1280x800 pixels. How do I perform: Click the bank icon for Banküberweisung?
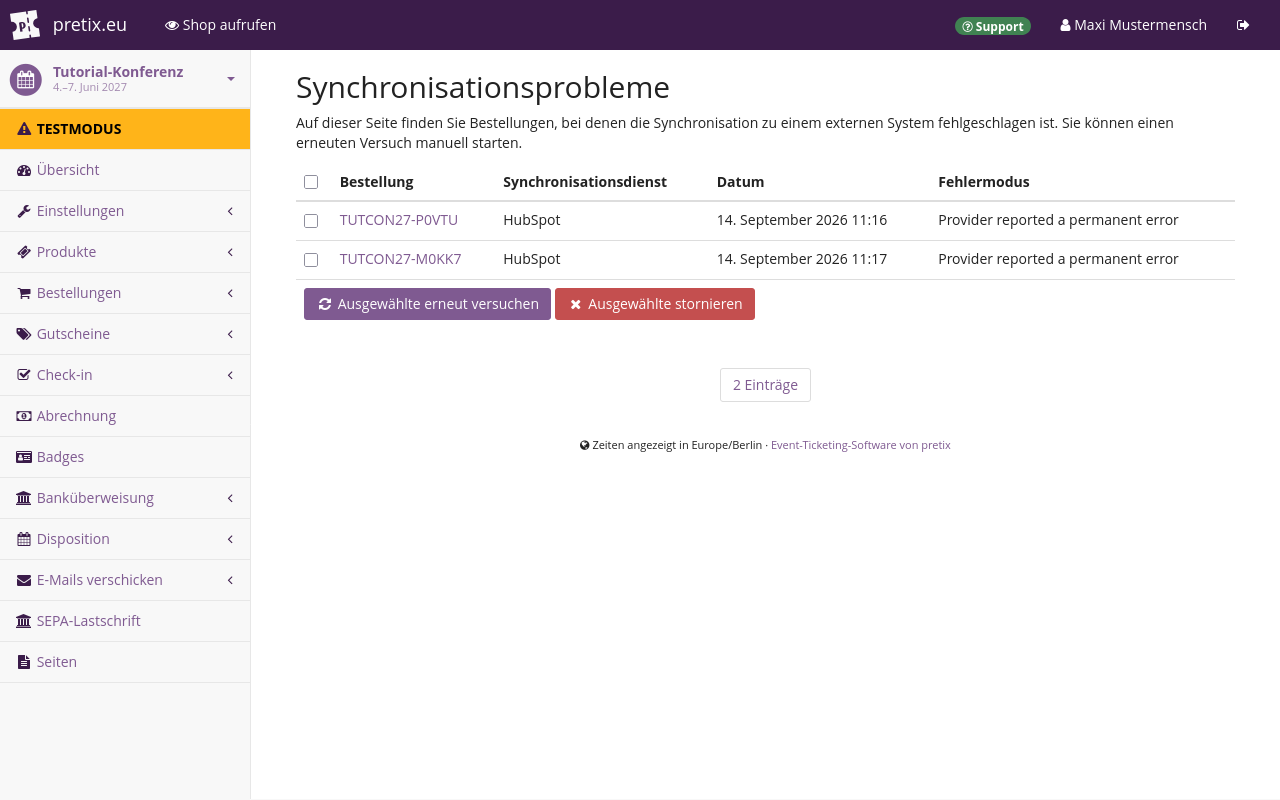[x=24, y=498]
